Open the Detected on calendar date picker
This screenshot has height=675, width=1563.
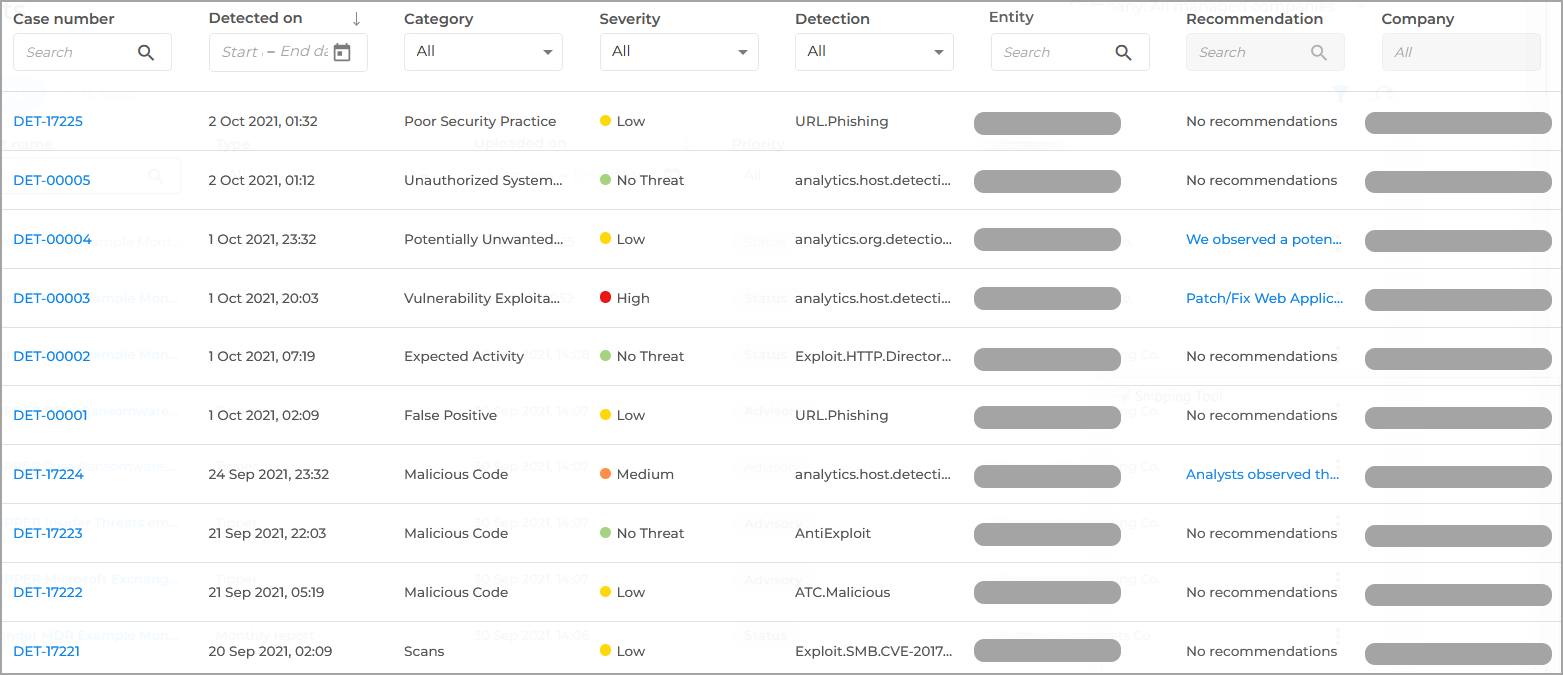[342, 53]
